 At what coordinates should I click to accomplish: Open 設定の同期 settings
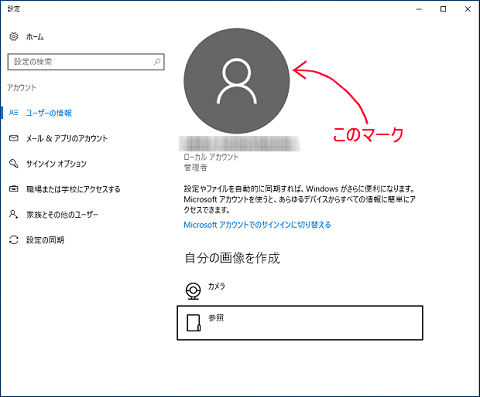pyautogui.click(x=45, y=240)
